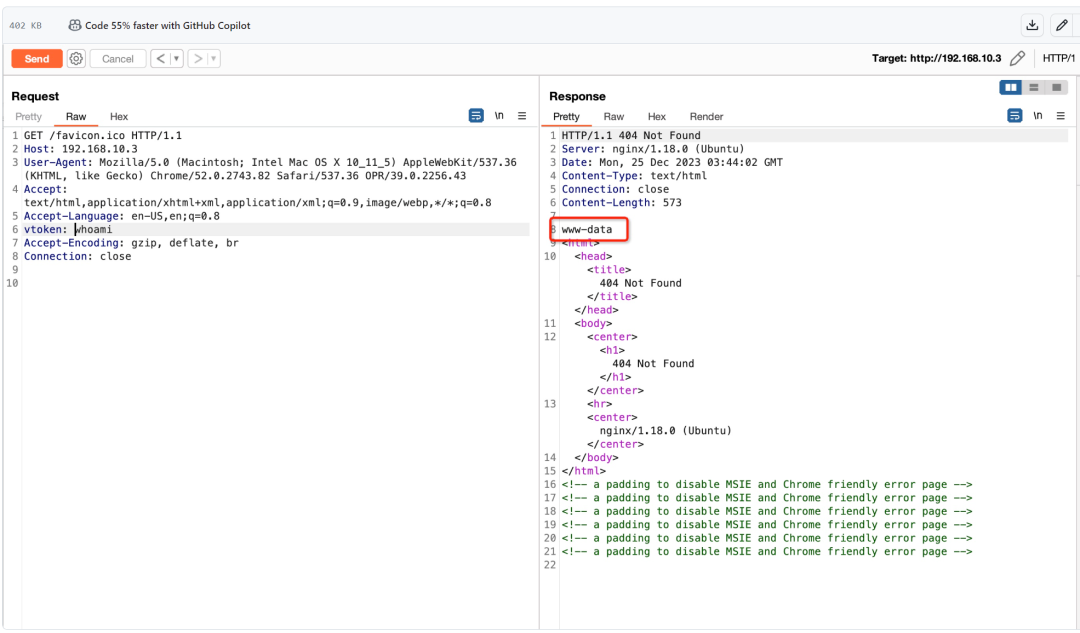Toggle show non-printable \n in Request pane
The image size is (1080, 633).
coord(499,116)
